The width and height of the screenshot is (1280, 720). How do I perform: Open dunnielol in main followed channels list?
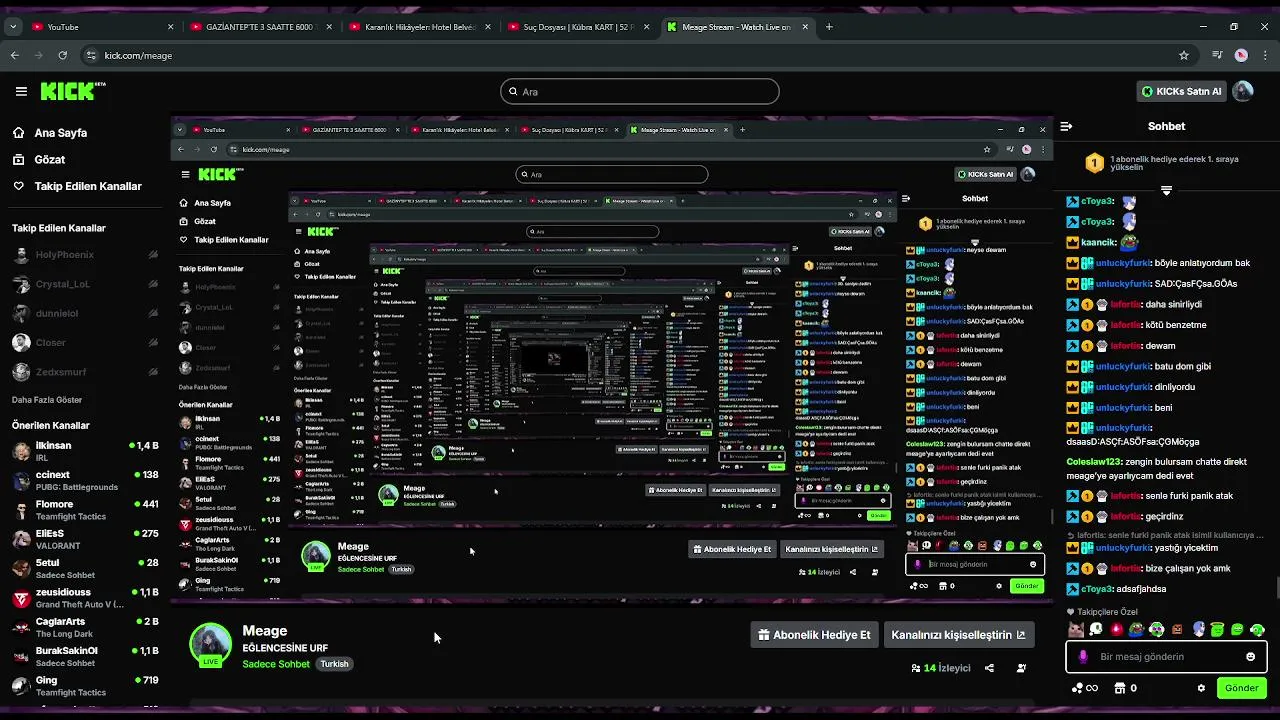[x=84, y=313]
